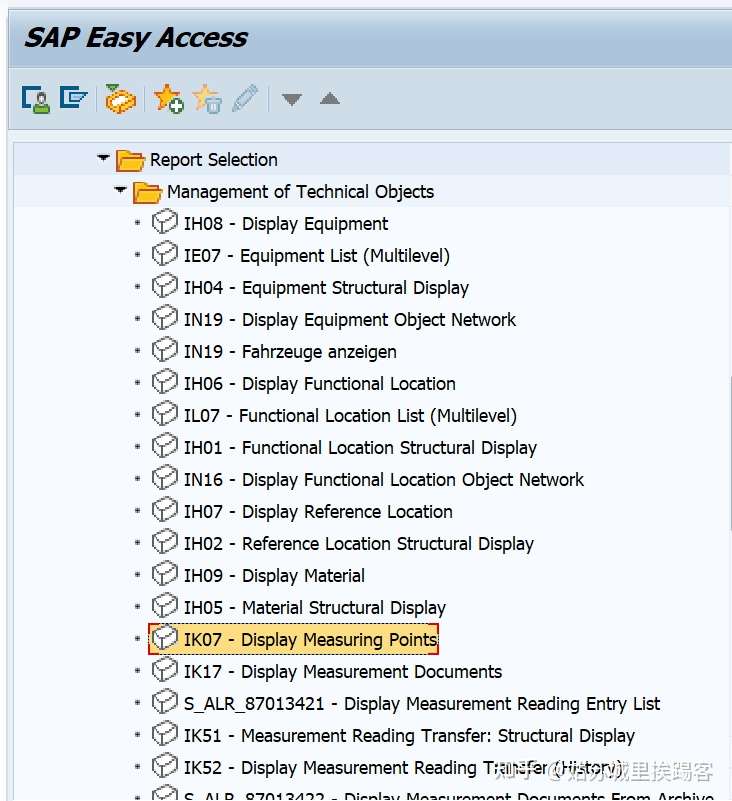
Task: Click Move Favorites Down arrow
Action: 292,99
